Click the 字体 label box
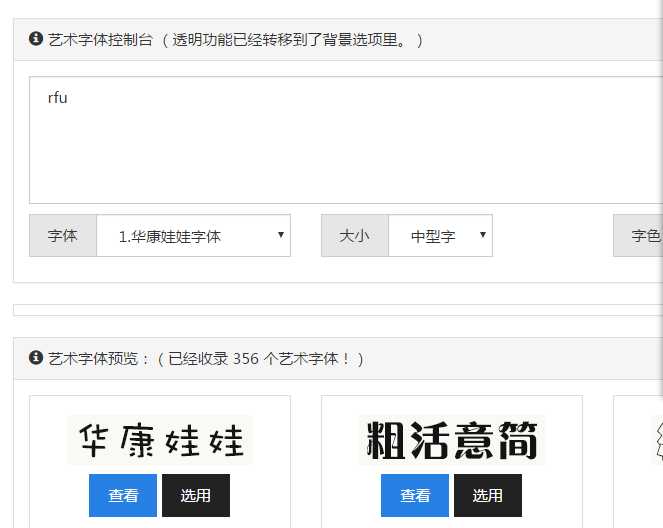 [63, 235]
